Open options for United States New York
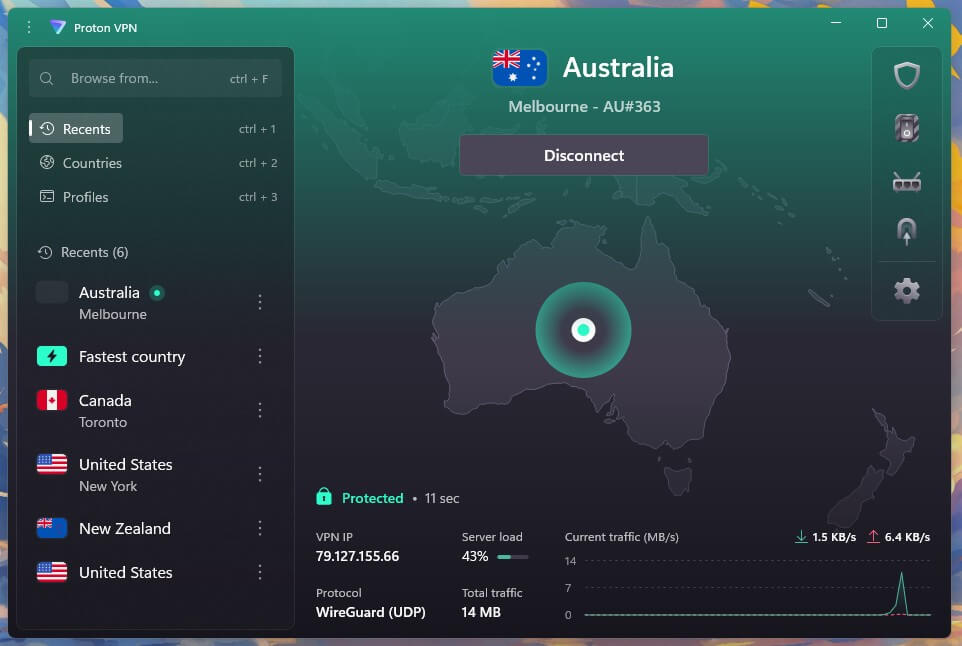 click(x=260, y=474)
